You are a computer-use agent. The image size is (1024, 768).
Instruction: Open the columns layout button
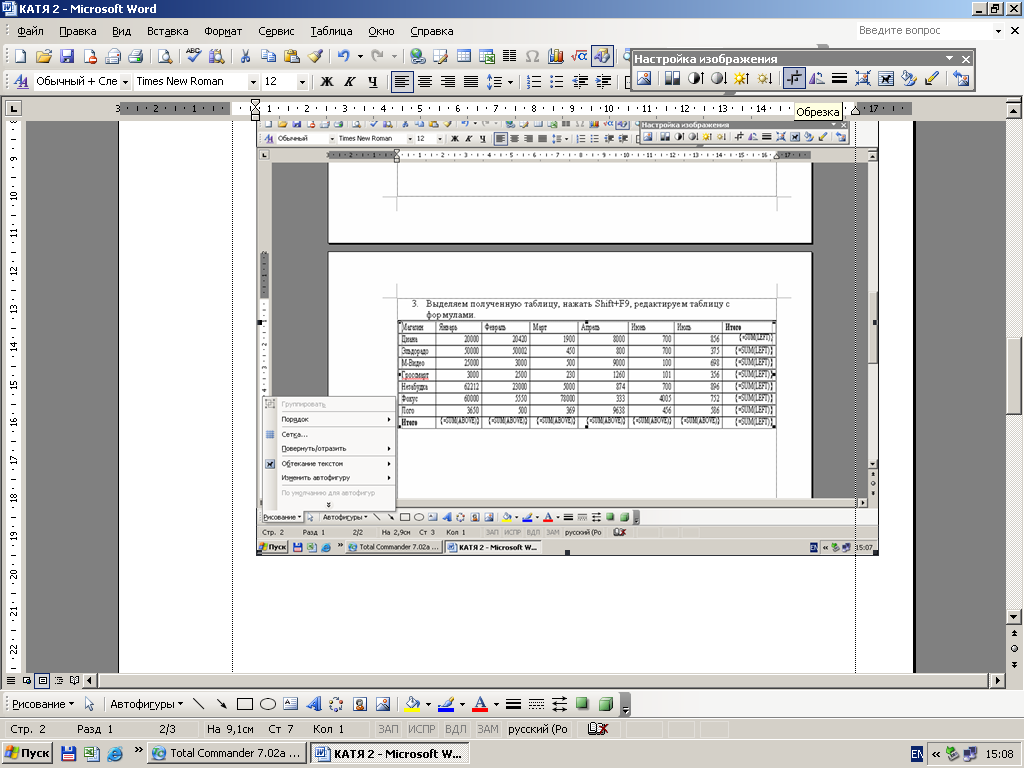(509, 57)
